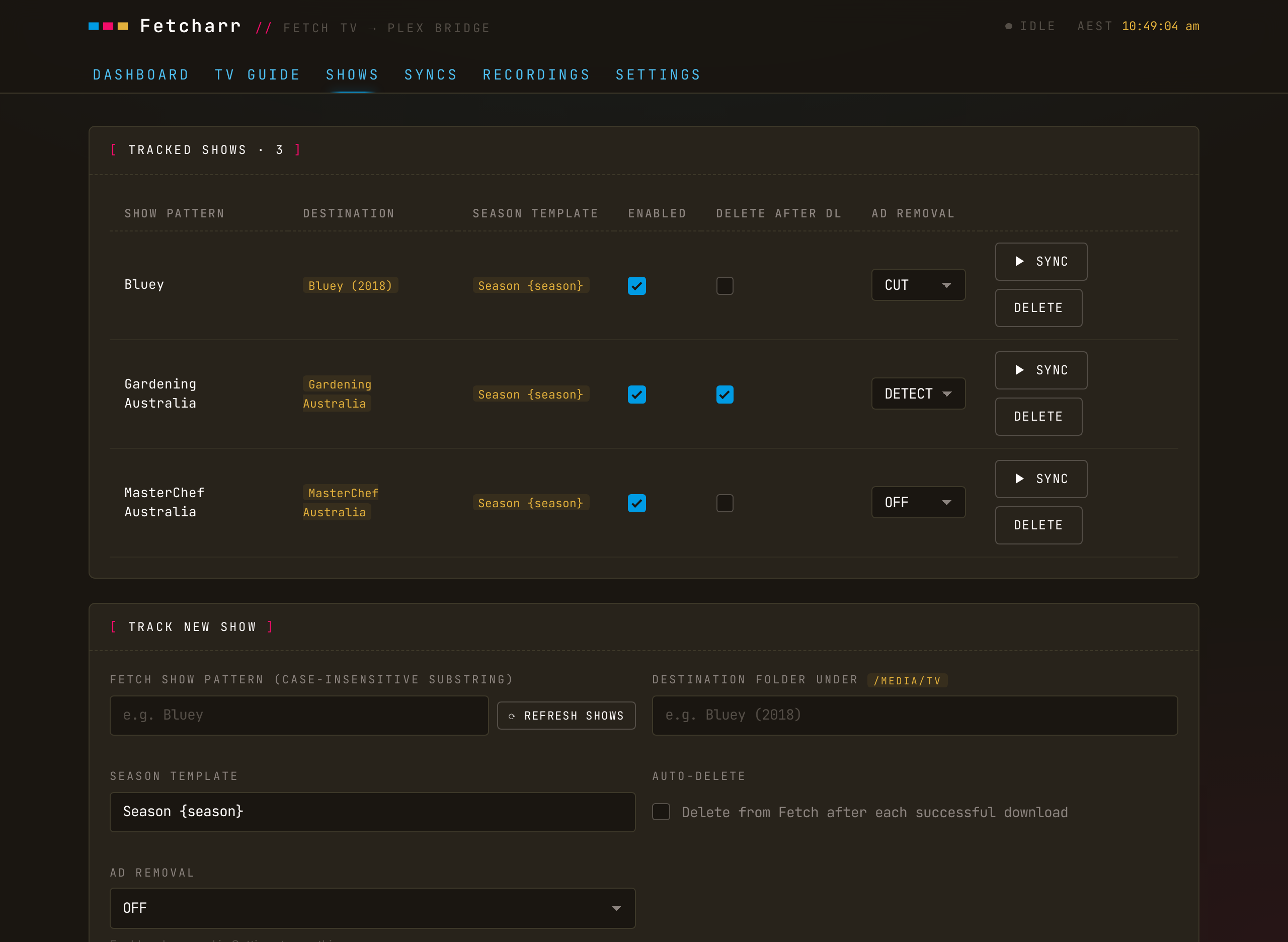Start sync for MasterChef Australia
The height and width of the screenshot is (942, 1288).
point(1041,479)
